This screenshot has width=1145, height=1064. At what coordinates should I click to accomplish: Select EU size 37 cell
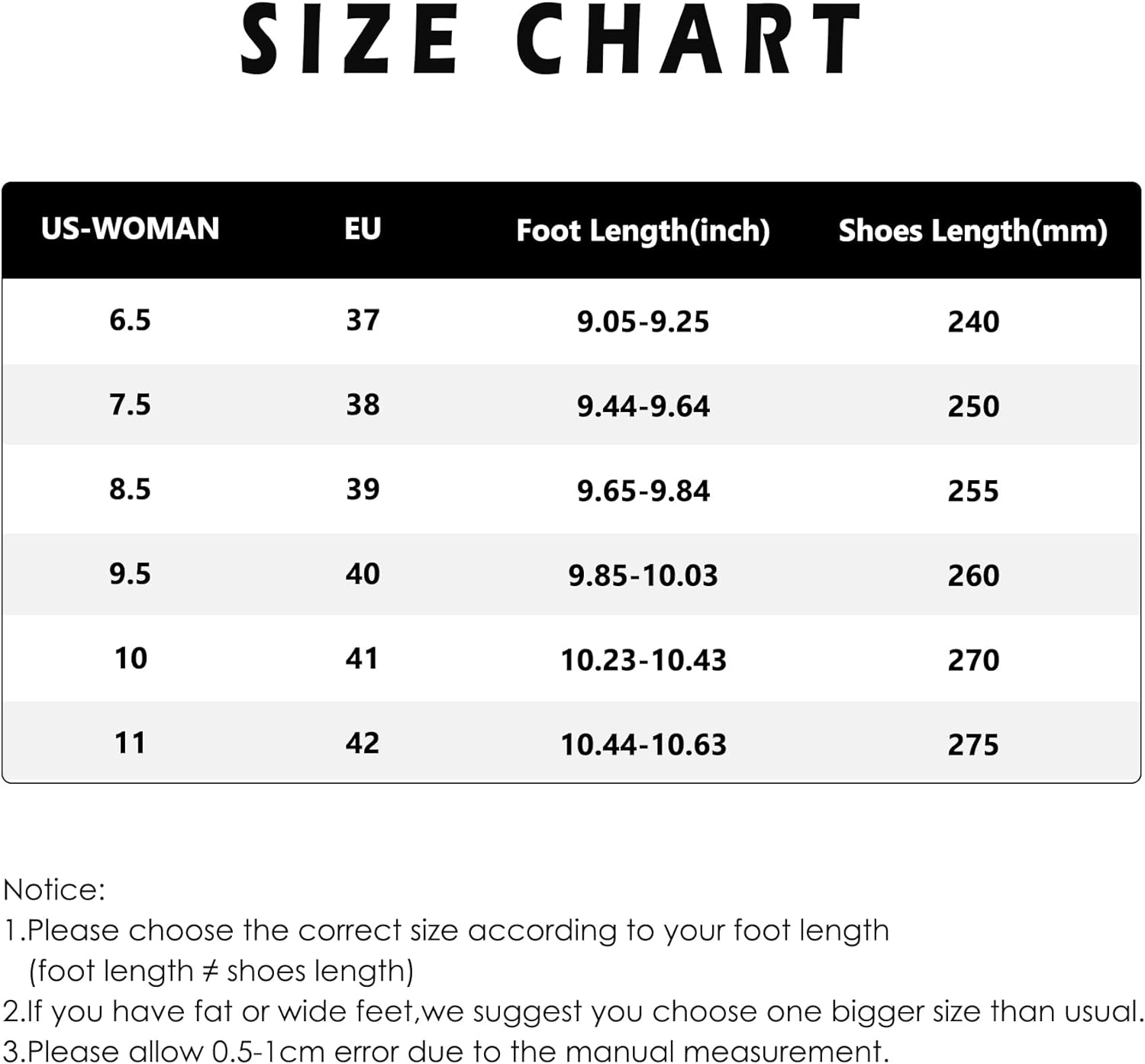pyautogui.click(x=363, y=321)
